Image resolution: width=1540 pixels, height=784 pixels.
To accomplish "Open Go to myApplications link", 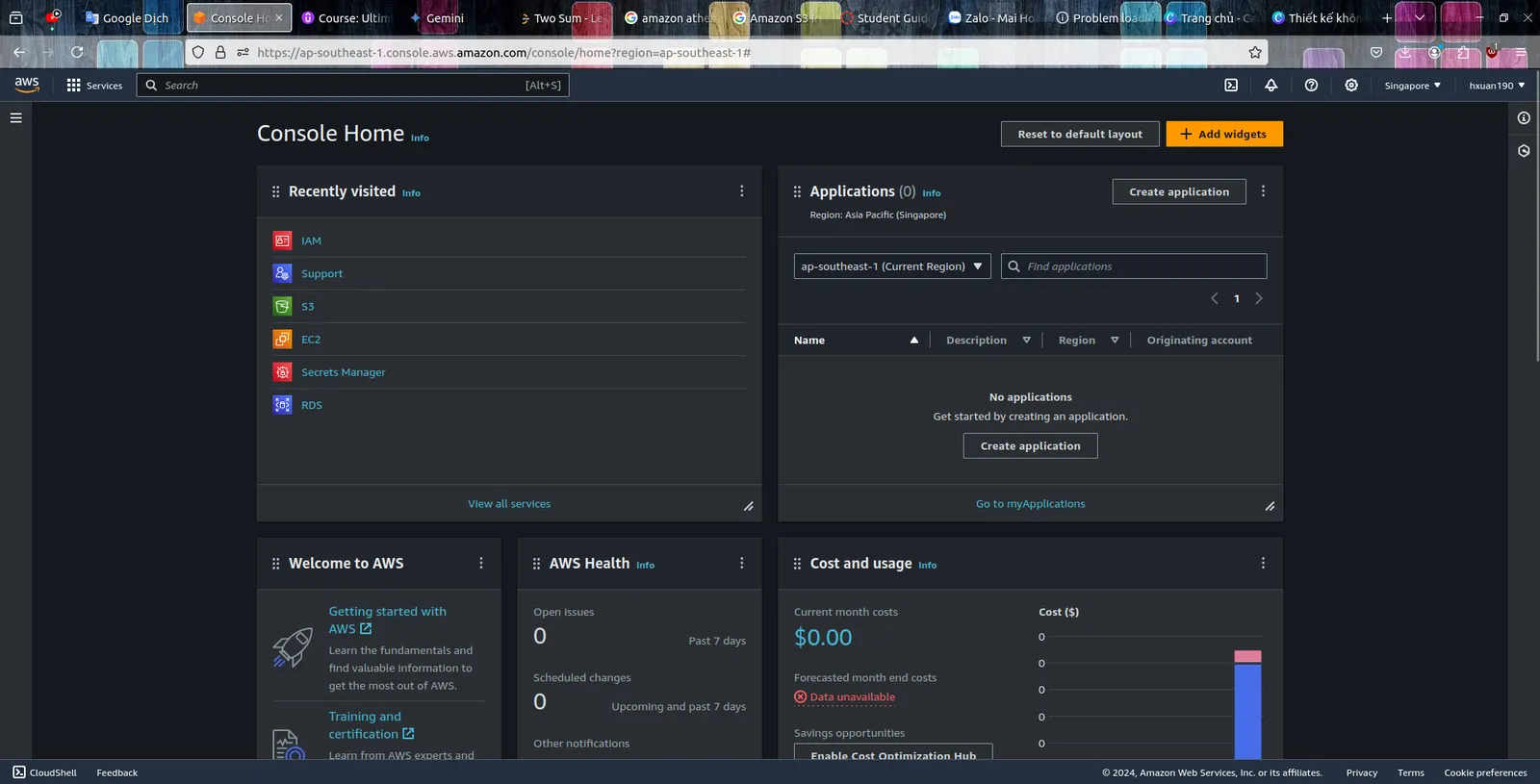I will click(x=1030, y=504).
